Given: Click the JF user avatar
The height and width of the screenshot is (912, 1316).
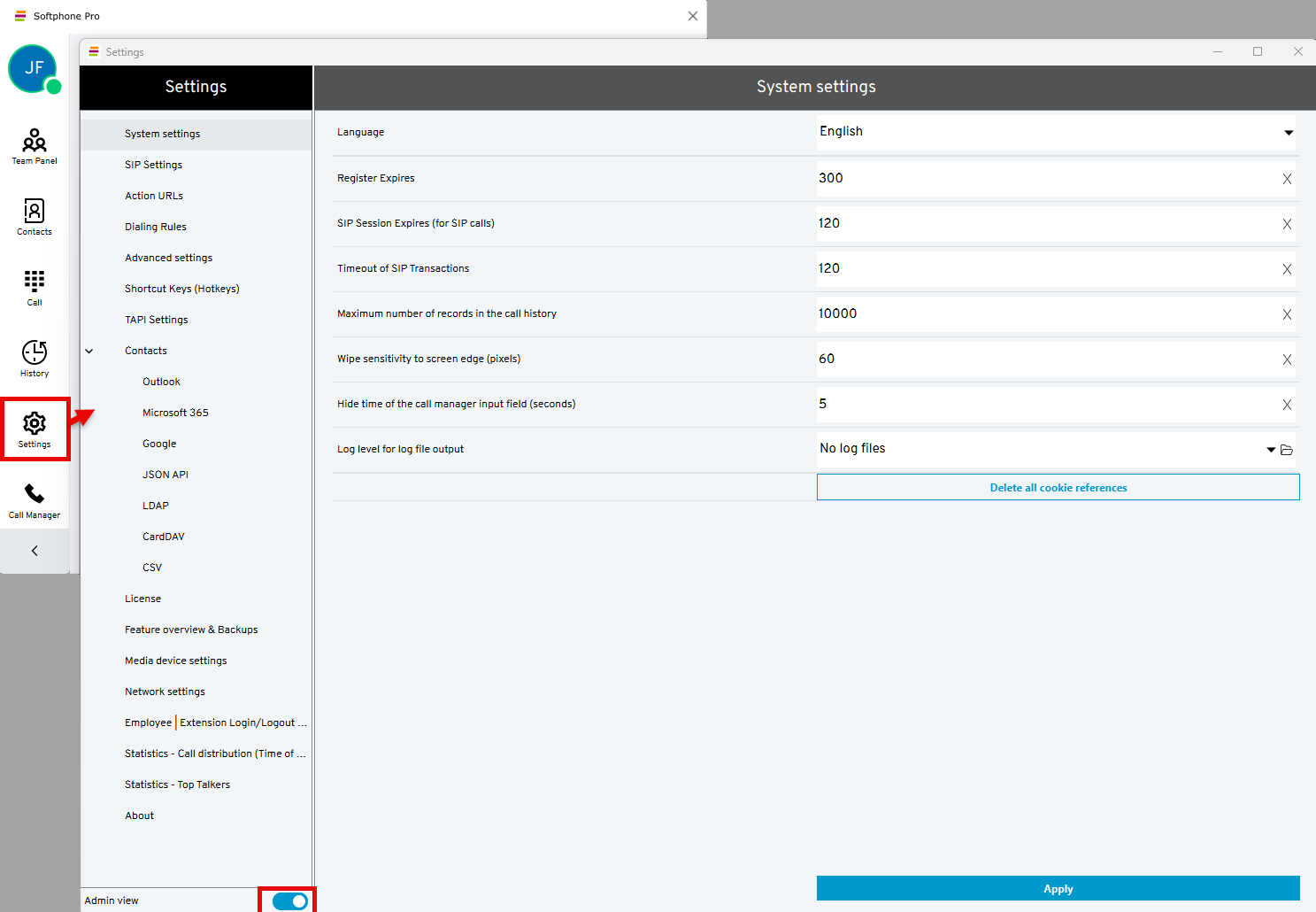Looking at the screenshot, I should (33, 68).
